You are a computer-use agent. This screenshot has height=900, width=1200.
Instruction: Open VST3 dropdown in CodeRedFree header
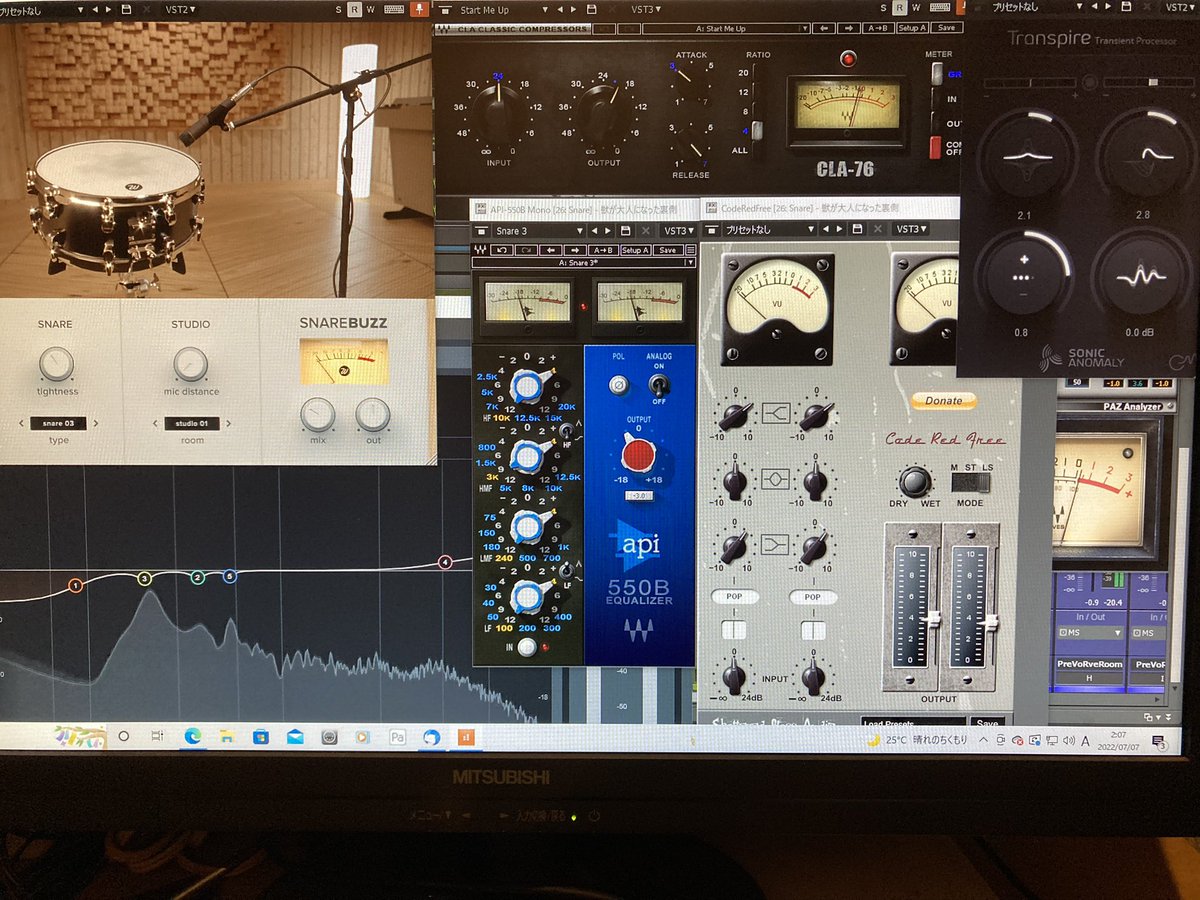pos(912,229)
